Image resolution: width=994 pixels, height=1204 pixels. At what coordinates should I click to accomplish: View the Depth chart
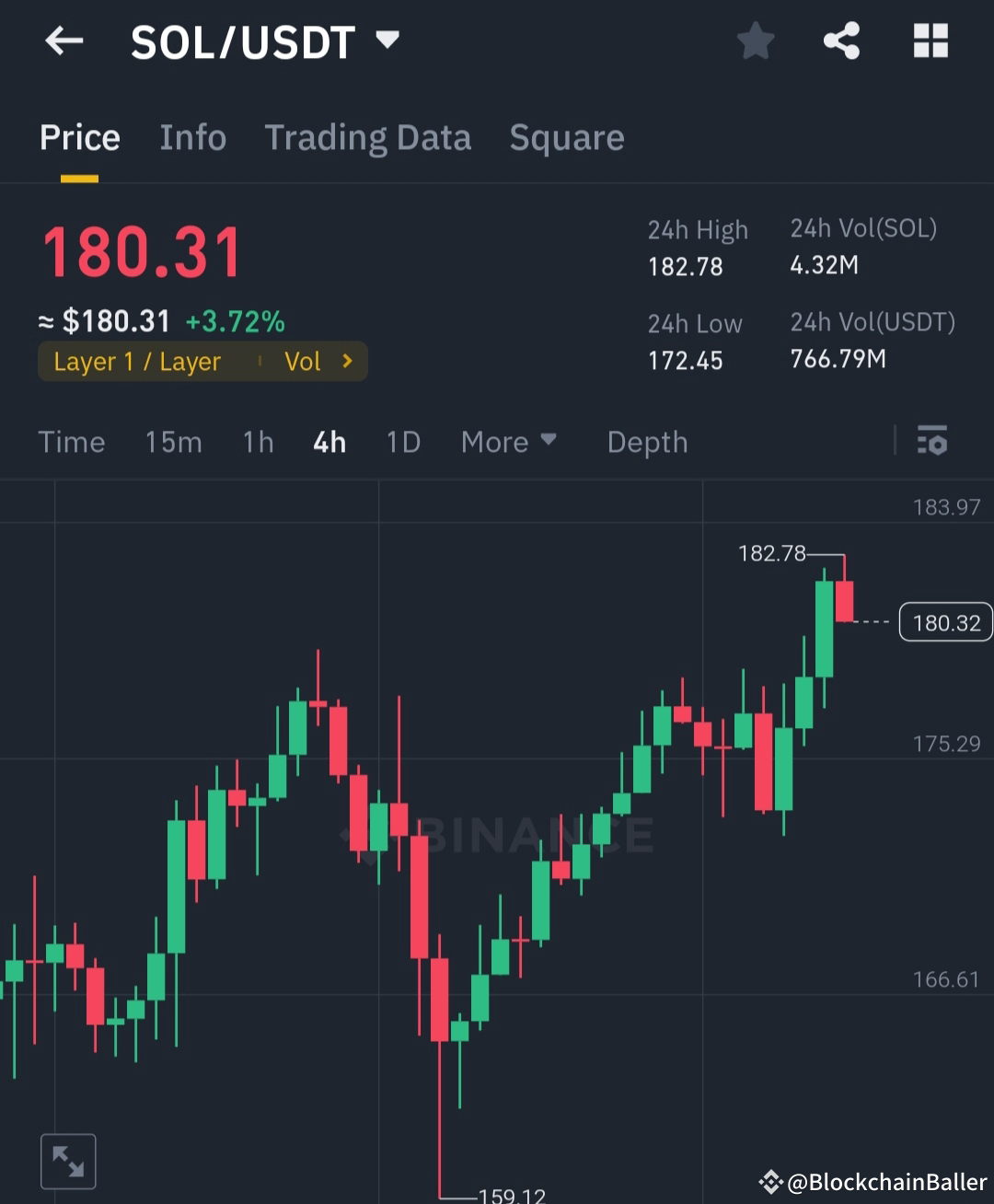(647, 442)
